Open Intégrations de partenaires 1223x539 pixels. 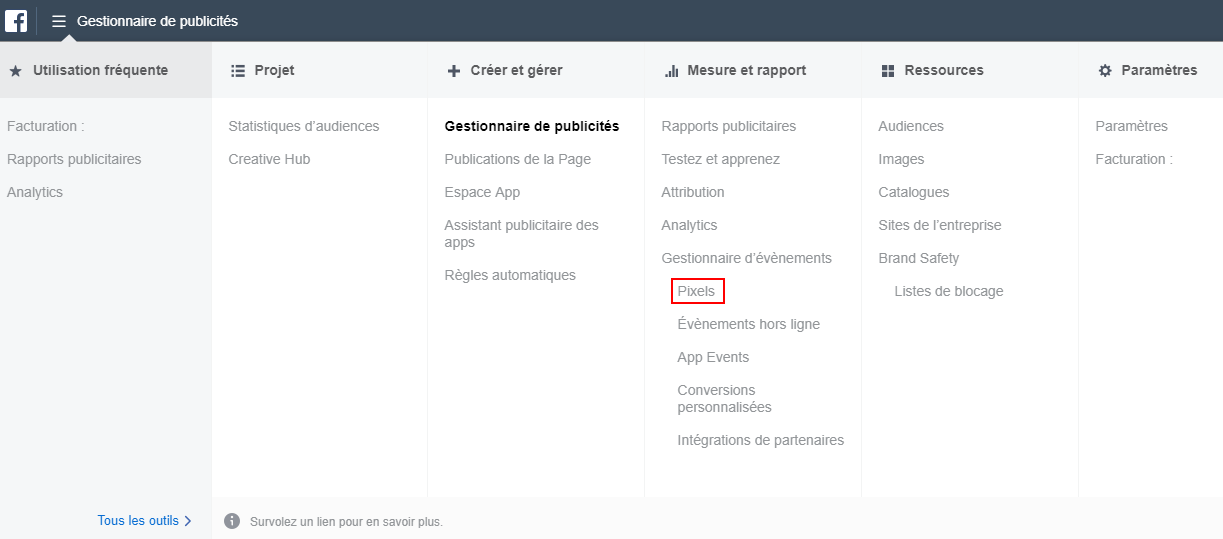click(761, 440)
